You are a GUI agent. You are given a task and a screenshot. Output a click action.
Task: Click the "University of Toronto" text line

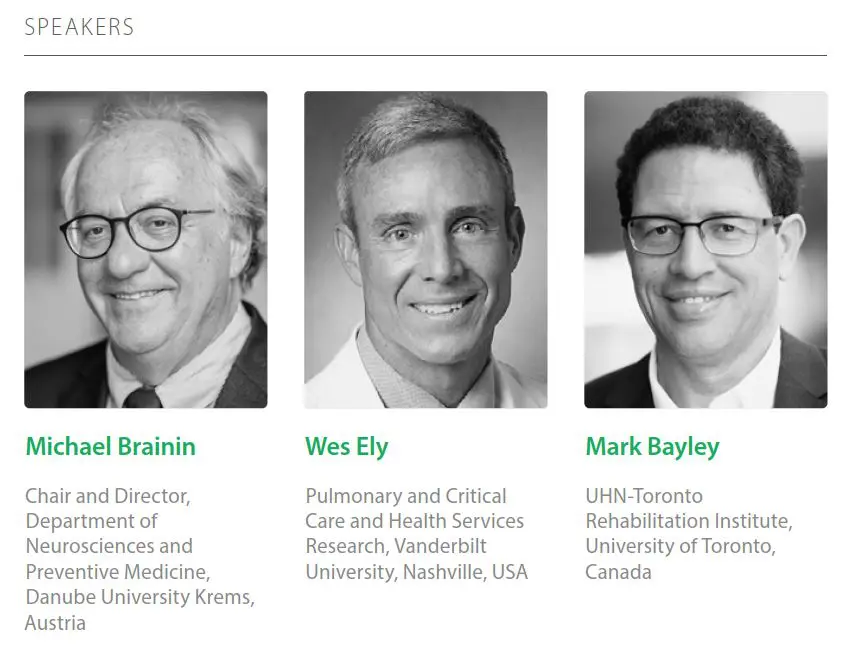681,547
